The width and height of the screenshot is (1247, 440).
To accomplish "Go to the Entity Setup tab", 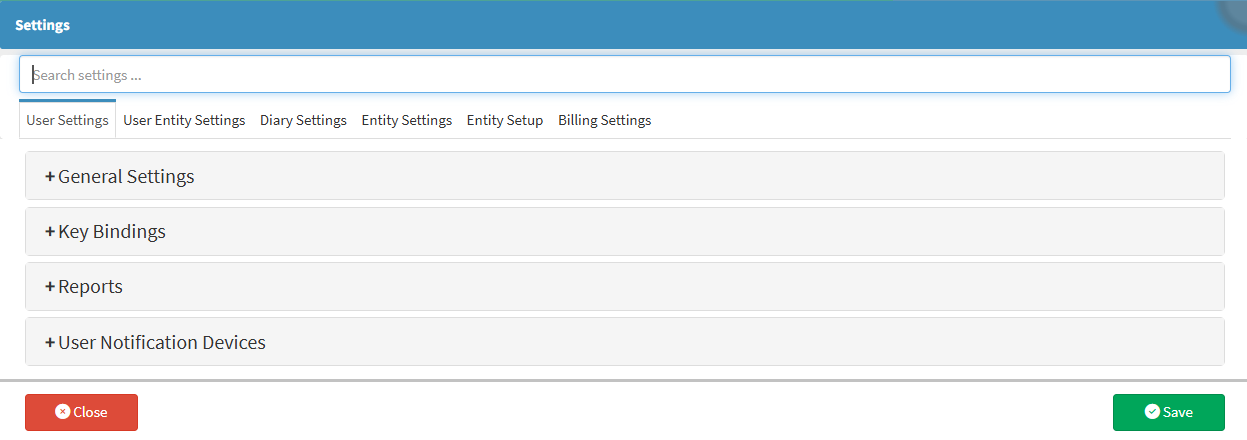I will [505, 120].
